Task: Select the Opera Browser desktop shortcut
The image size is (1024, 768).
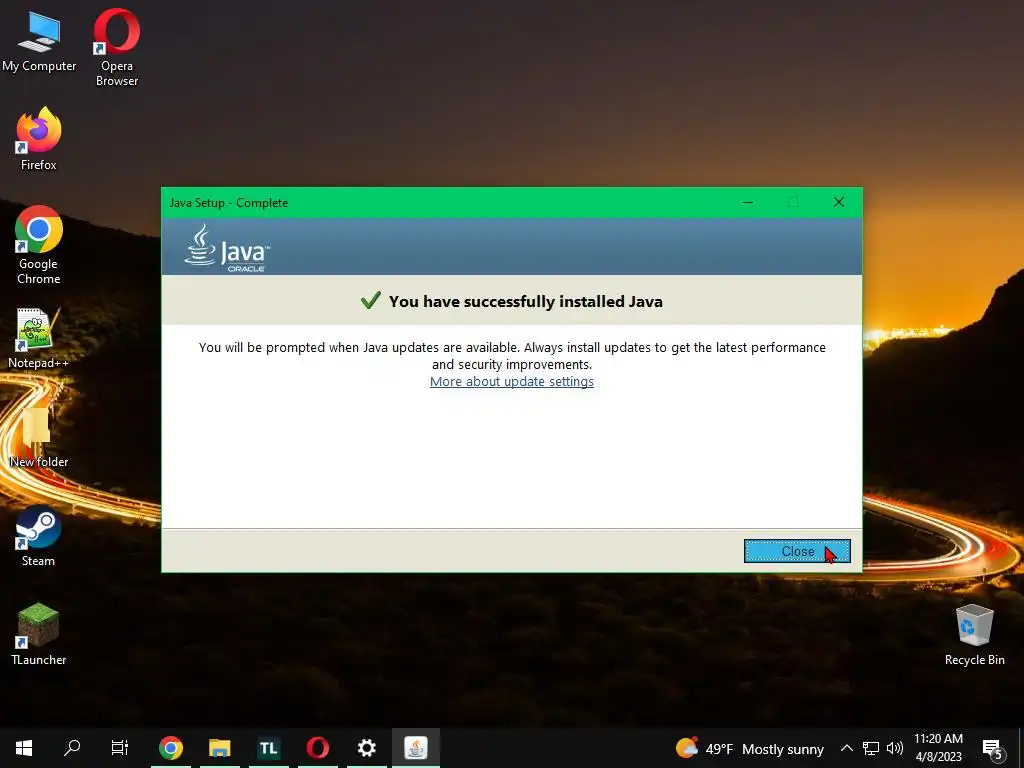Action: (x=117, y=47)
